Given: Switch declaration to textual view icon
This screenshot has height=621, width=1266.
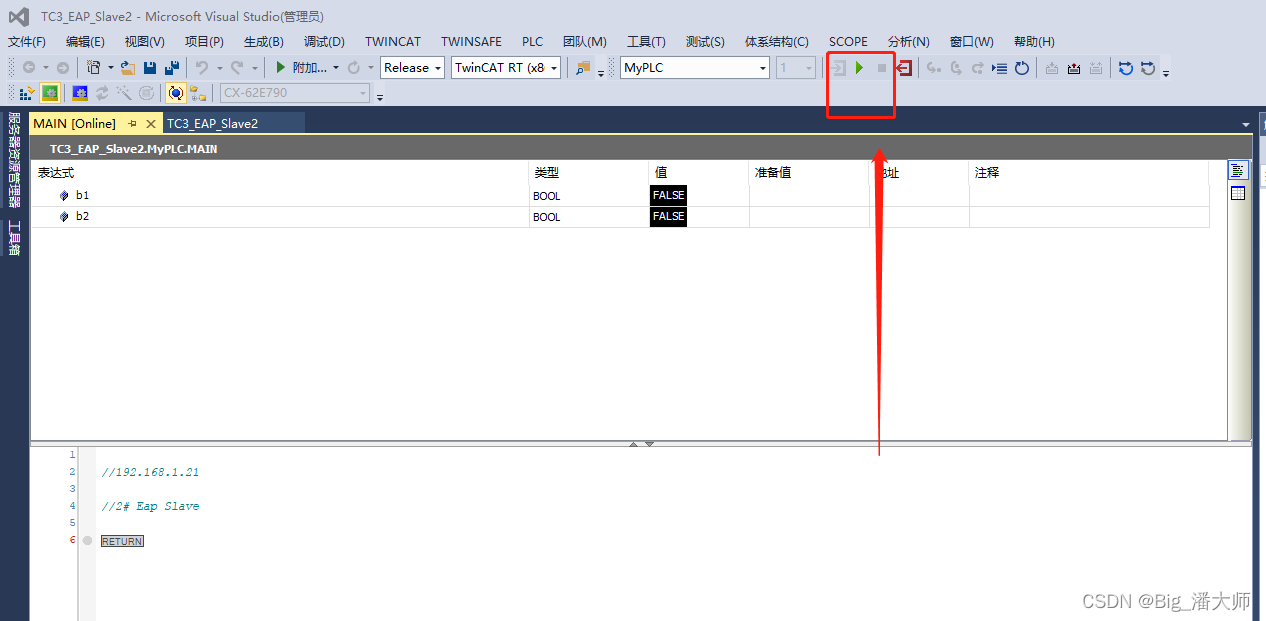Looking at the screenshot, I should click(1238, 171).
